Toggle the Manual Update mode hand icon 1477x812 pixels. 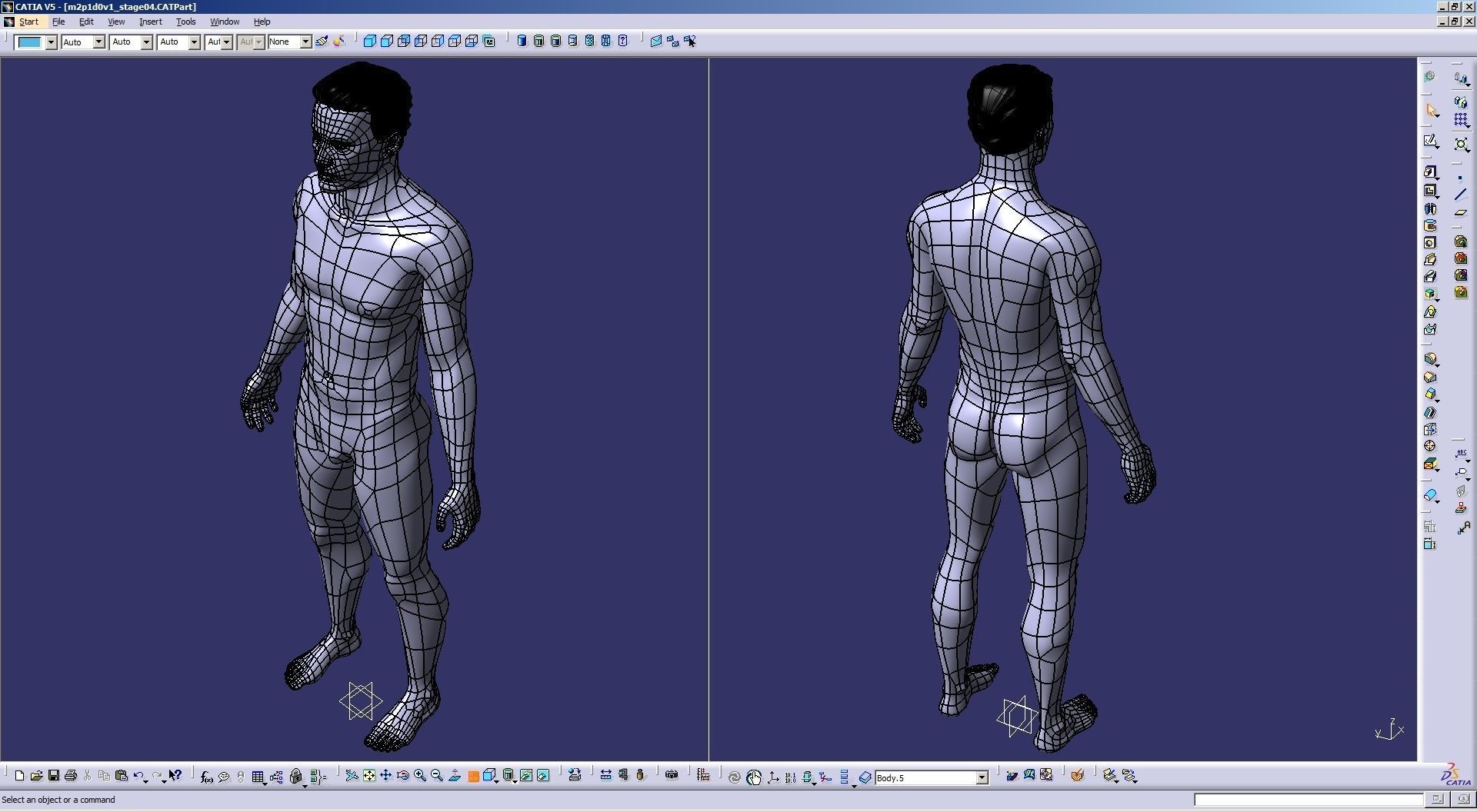754,778
